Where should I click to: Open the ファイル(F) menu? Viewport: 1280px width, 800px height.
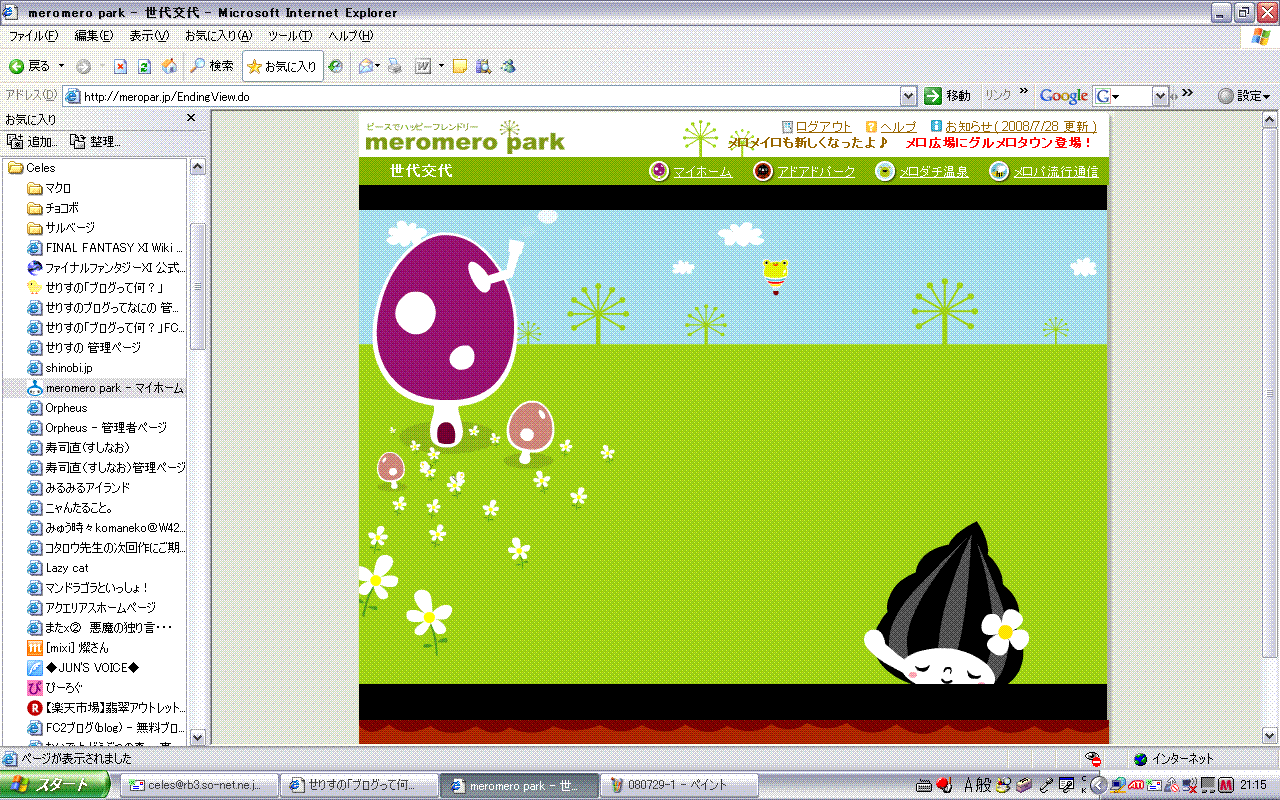(x=33, y=36)
